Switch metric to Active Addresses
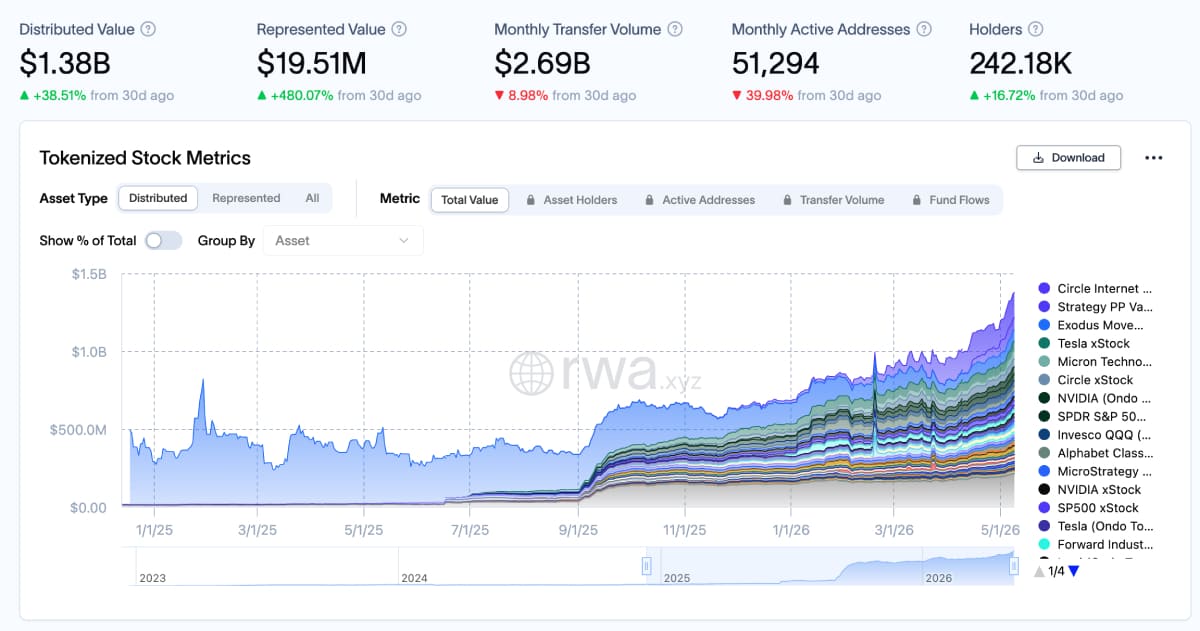Viewport: 1200px width, 631px height. [699, 200]
